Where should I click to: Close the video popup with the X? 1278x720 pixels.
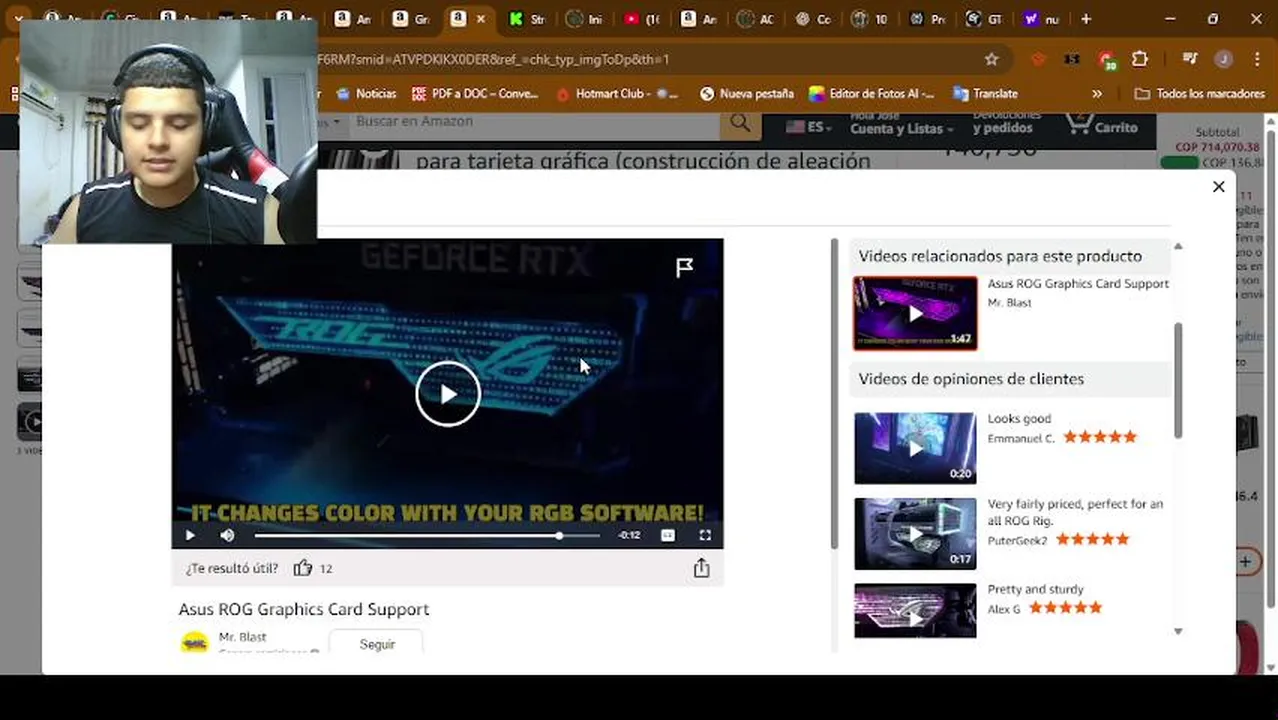1218,187
